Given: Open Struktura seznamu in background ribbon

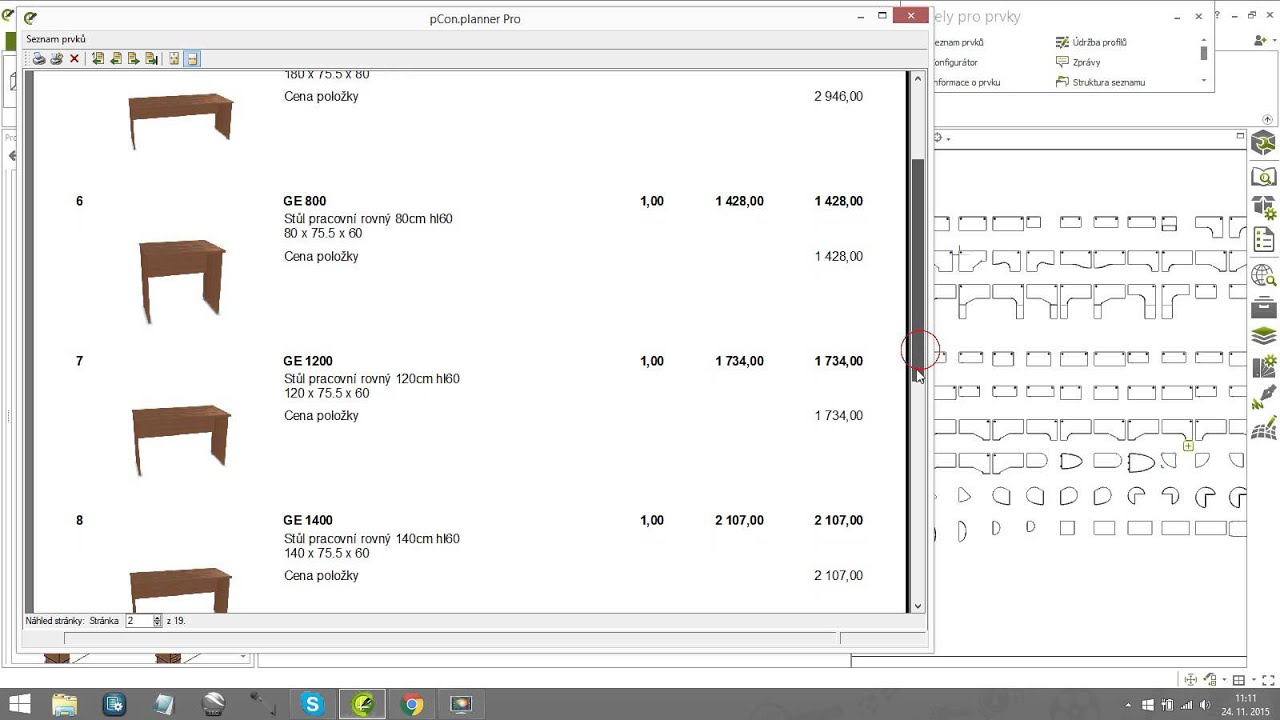Looking at the screenshot, I should pyautogui.click(x=1101, y=82).
